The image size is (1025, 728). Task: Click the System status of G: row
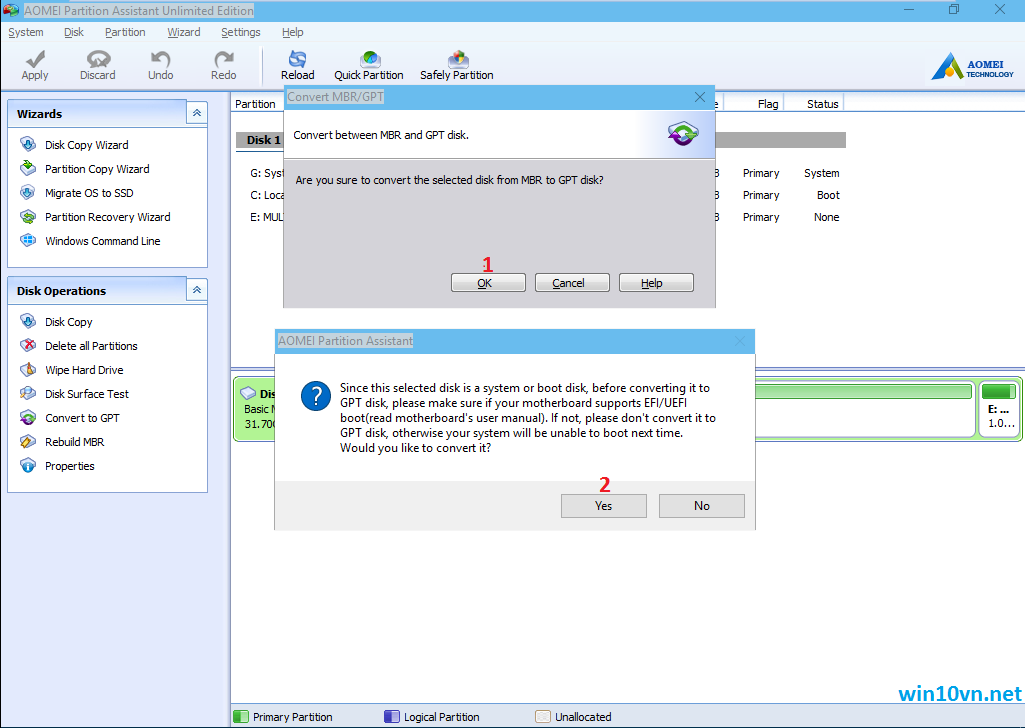pos(822,173)
